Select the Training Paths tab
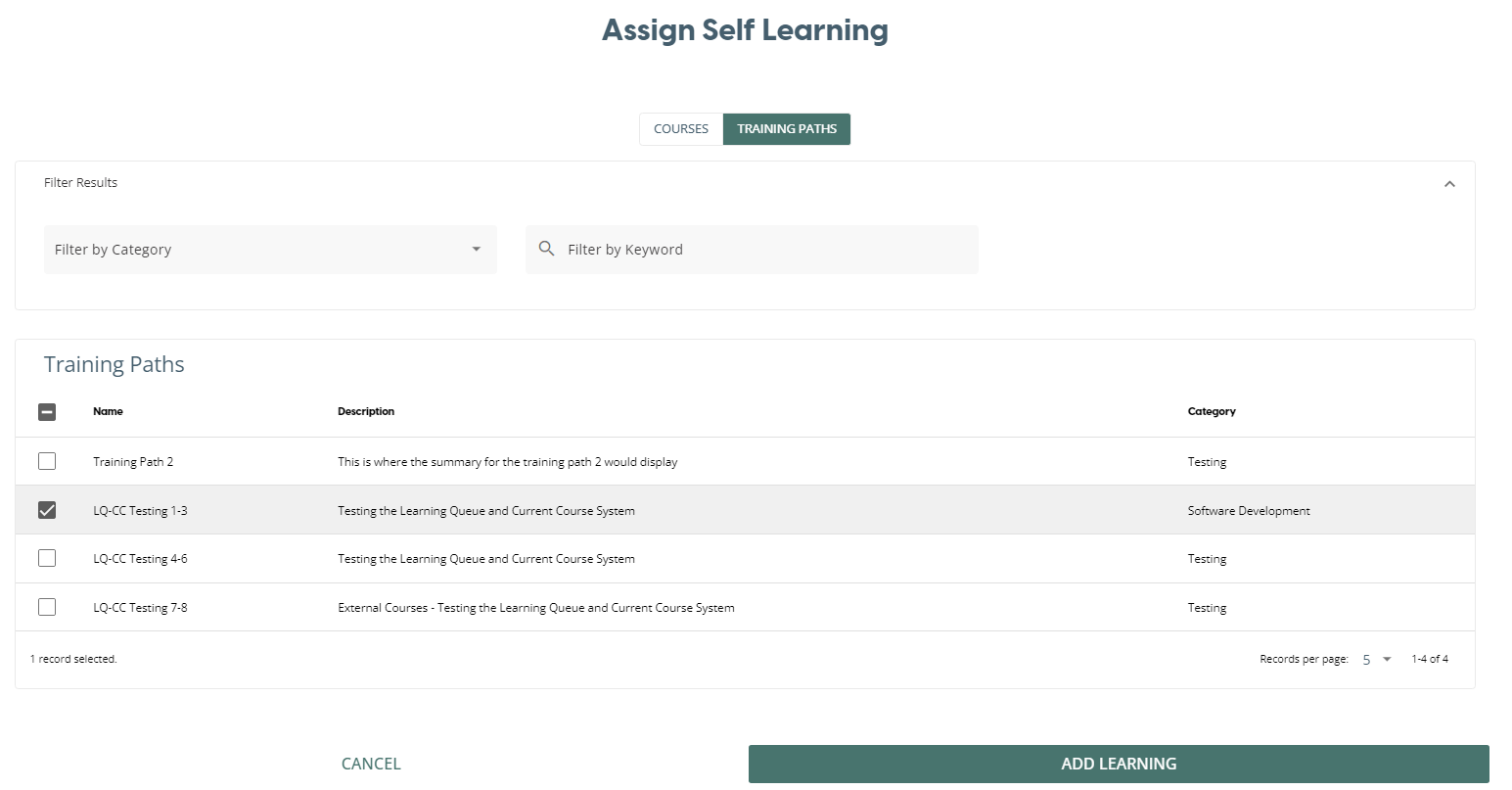This screenshot has width=1512, height=790. tap(787, 129)
